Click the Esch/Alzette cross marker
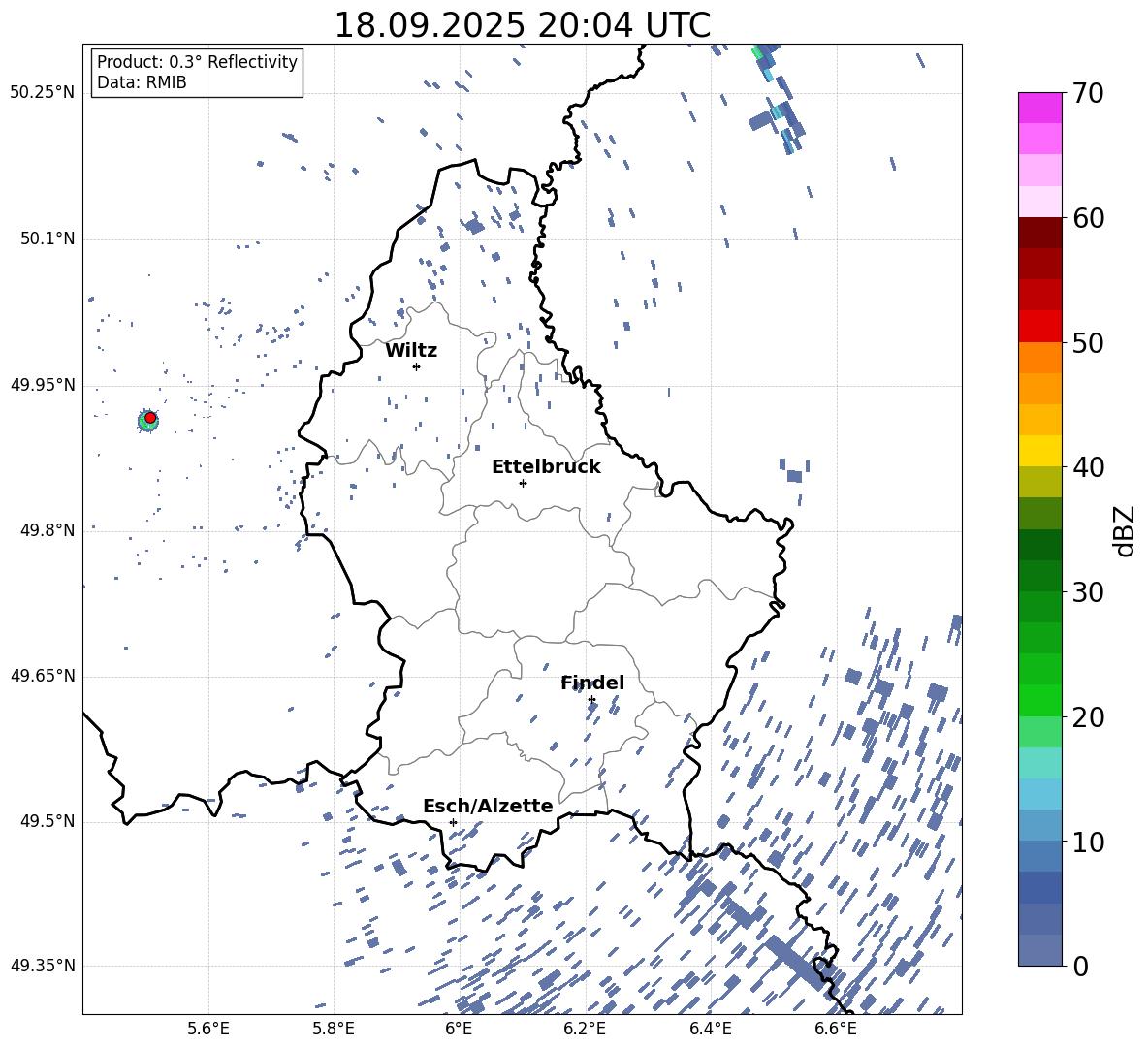The image size is (1148, 1048). point(453,822)
